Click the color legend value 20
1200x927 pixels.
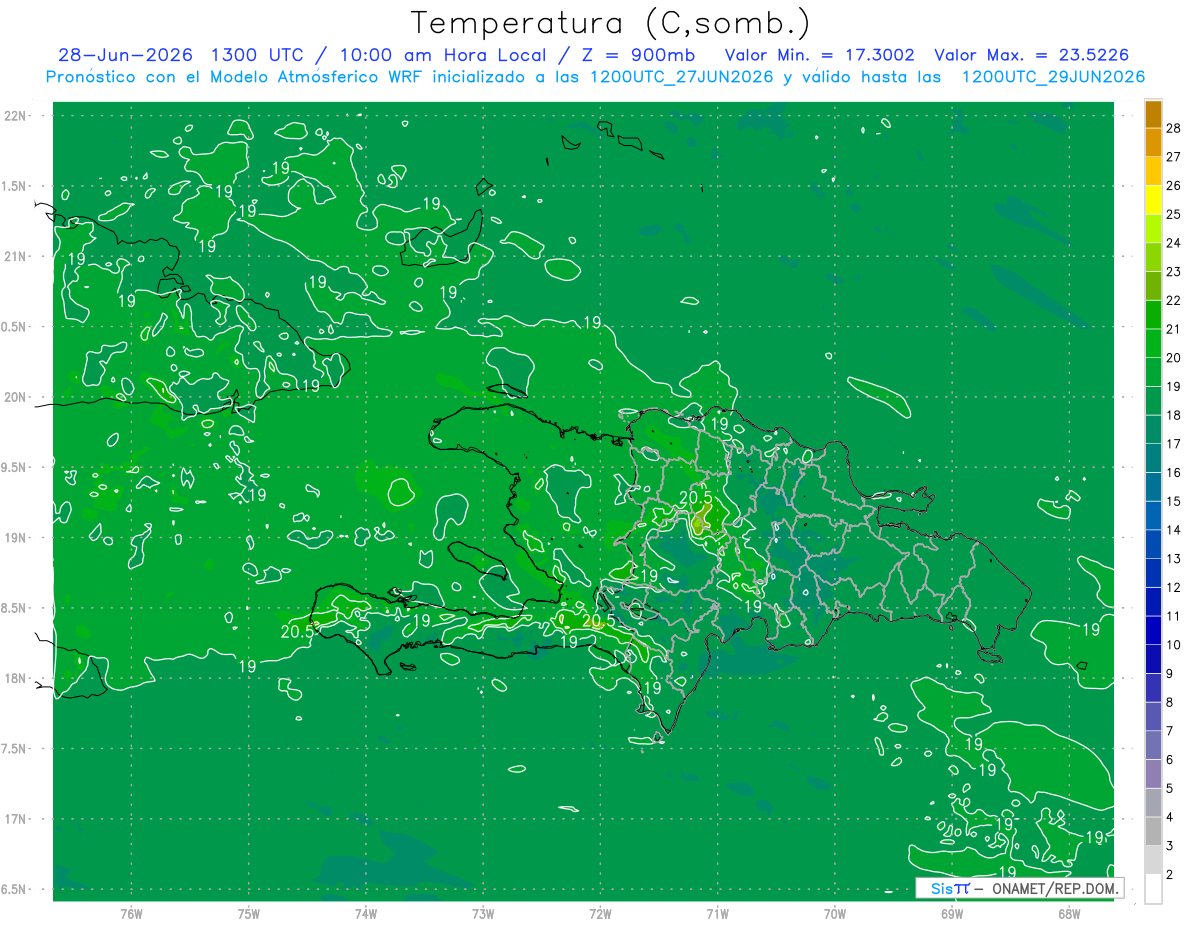point(1173,358)
